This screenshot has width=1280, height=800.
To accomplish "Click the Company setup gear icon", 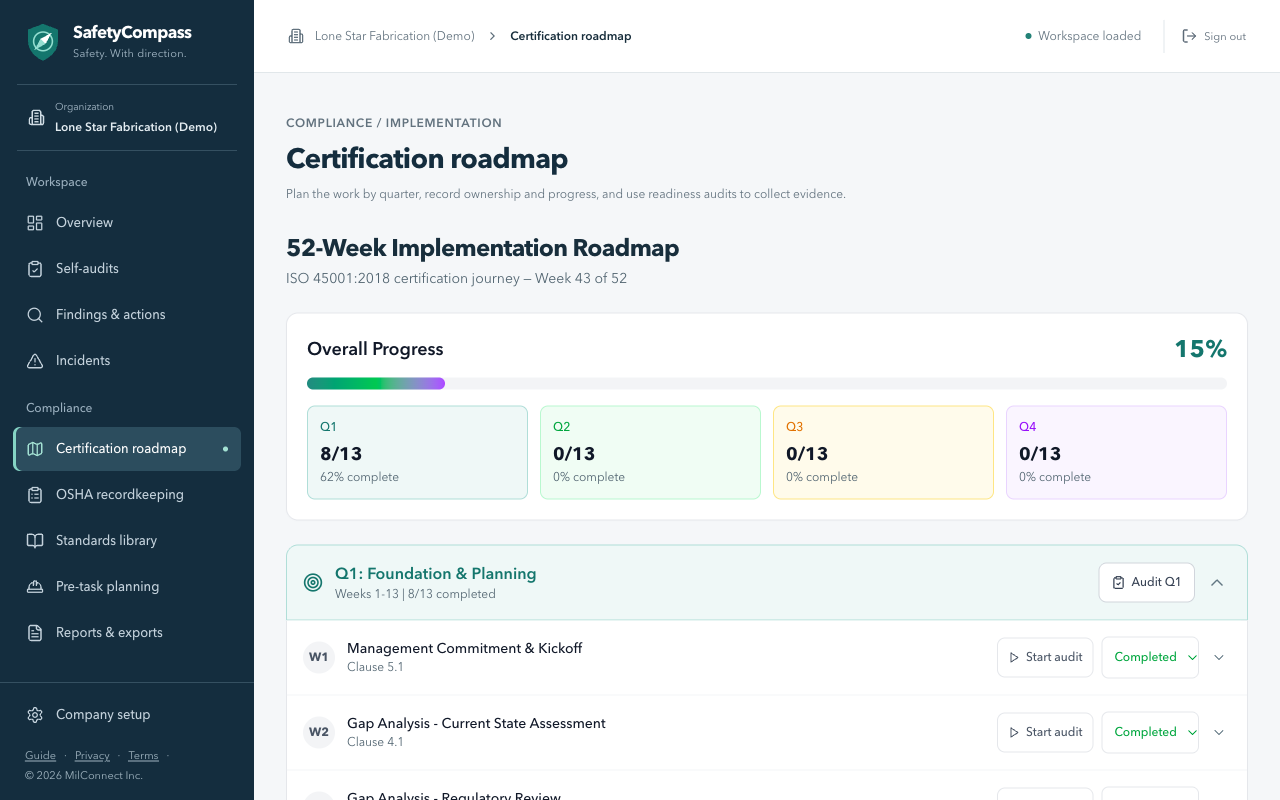I will 35,715.
